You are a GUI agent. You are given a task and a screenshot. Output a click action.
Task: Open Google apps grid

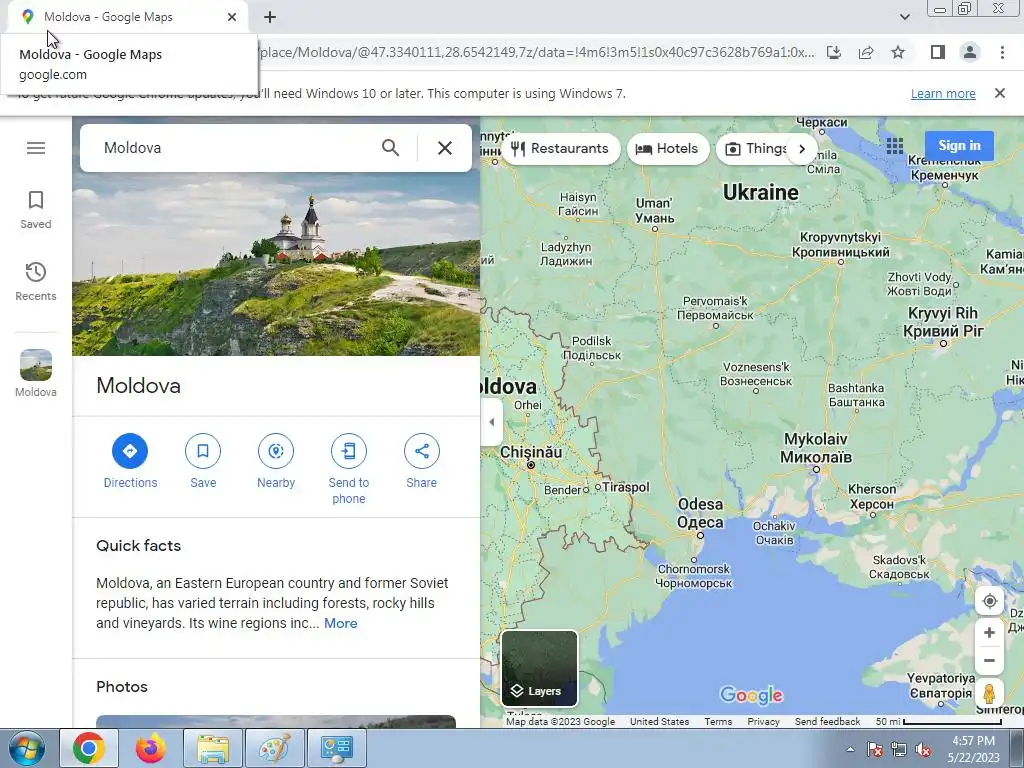pos(895,146)
